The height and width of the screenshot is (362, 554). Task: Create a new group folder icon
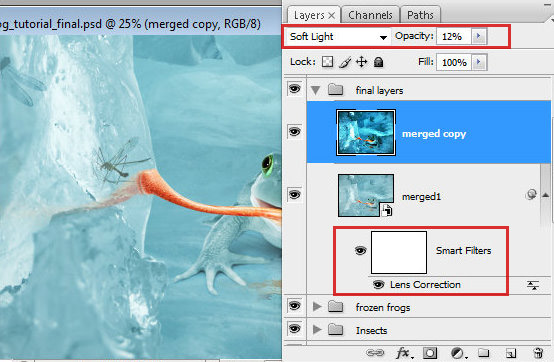point(484,352)
